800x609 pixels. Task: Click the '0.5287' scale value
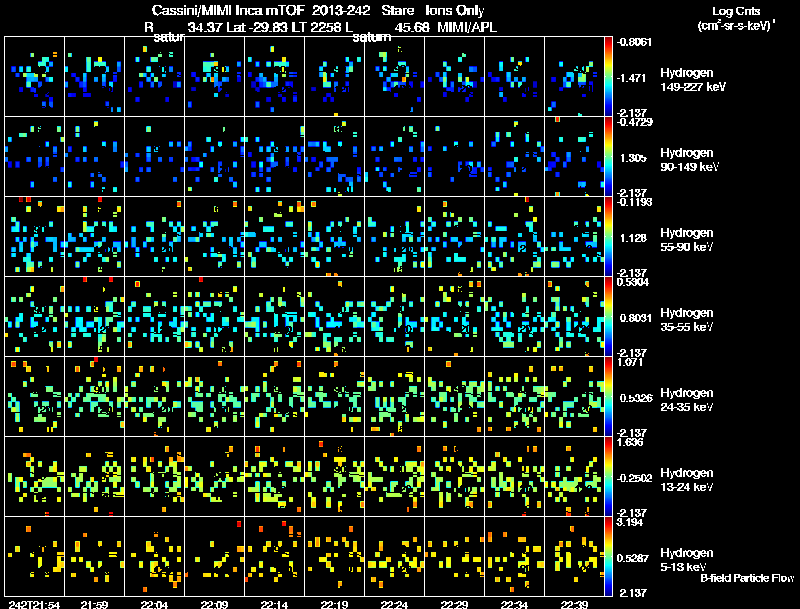[635, 558]
